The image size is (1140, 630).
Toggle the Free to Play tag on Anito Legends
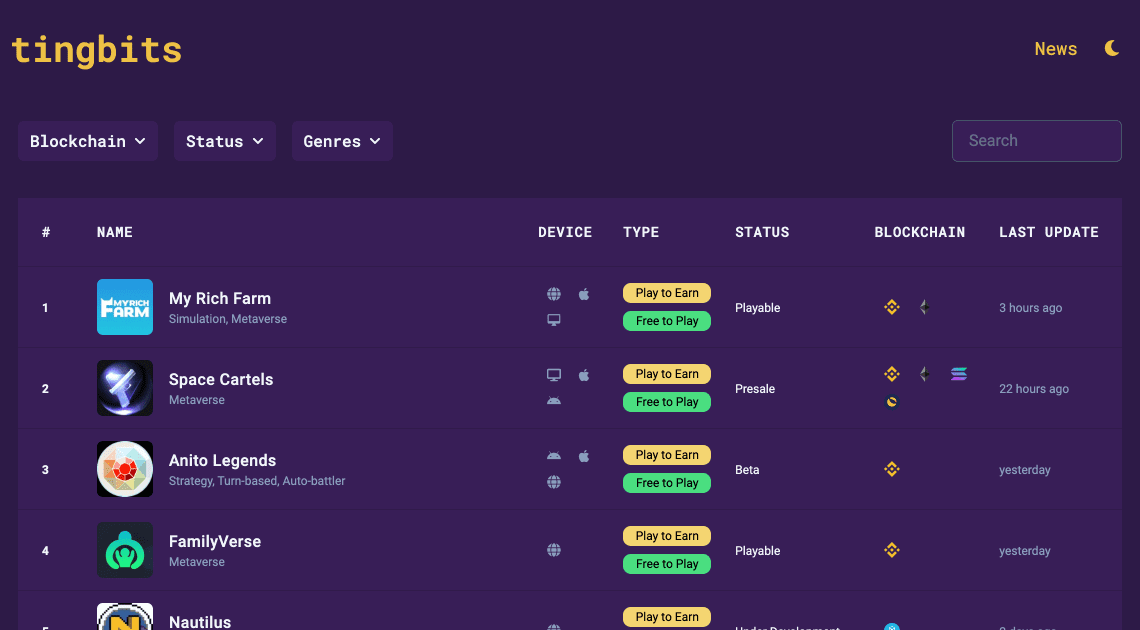click(x=667, y=482)
